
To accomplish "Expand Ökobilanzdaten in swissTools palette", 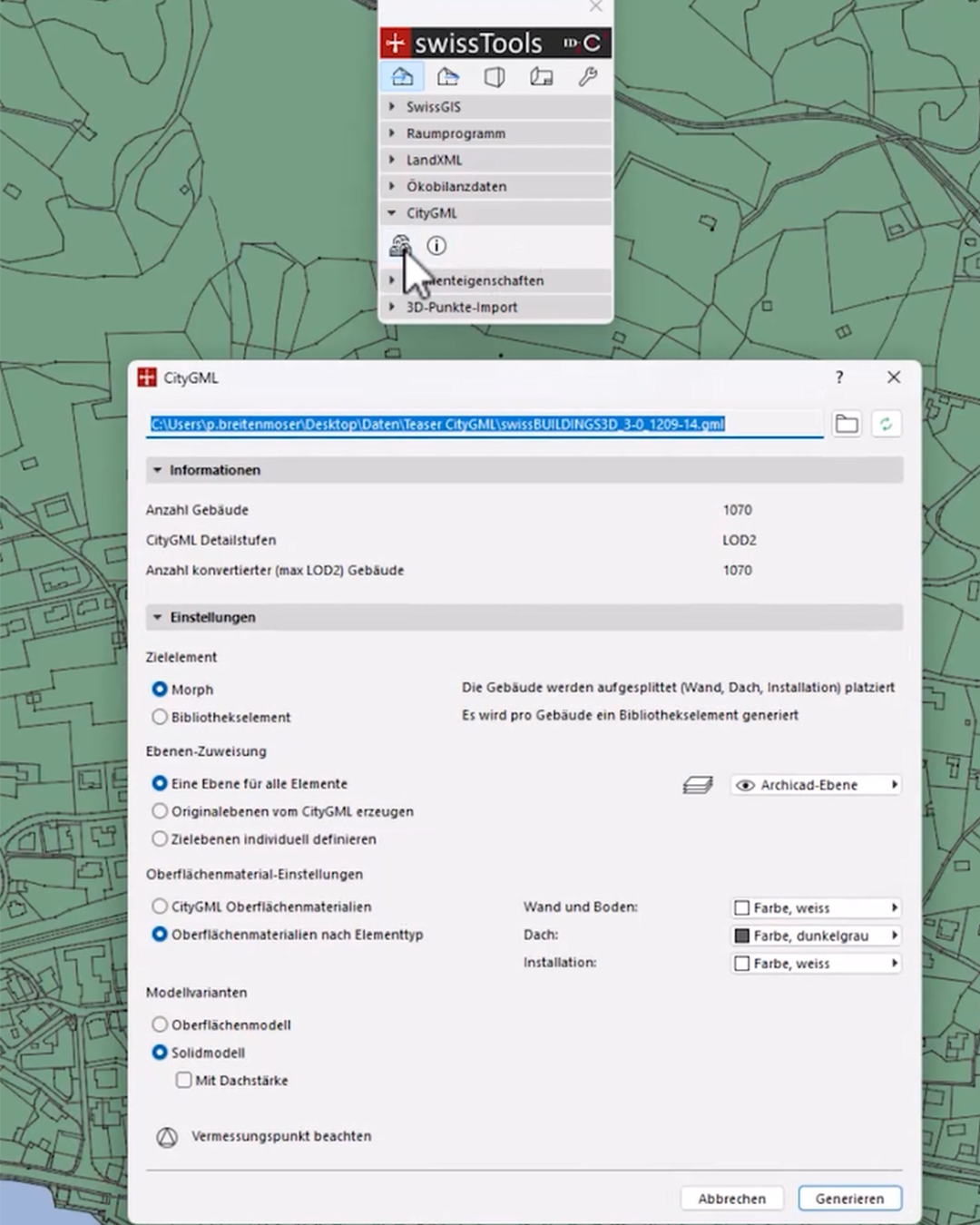I will (x=495, y=186).
